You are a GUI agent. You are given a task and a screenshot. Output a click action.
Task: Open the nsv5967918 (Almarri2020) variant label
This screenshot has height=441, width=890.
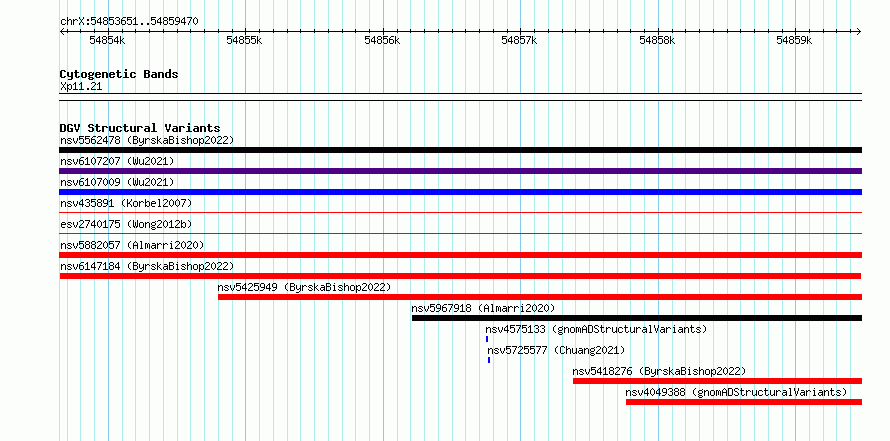(483, 308)
